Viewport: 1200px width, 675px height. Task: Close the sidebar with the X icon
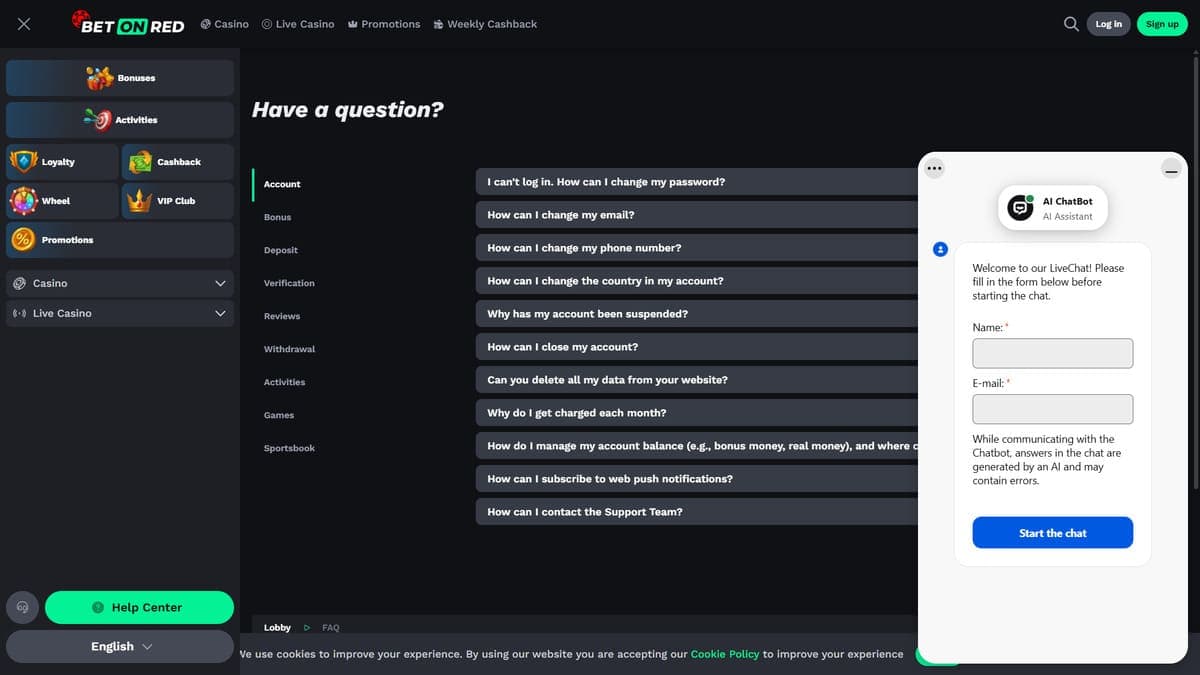(24, 24)
